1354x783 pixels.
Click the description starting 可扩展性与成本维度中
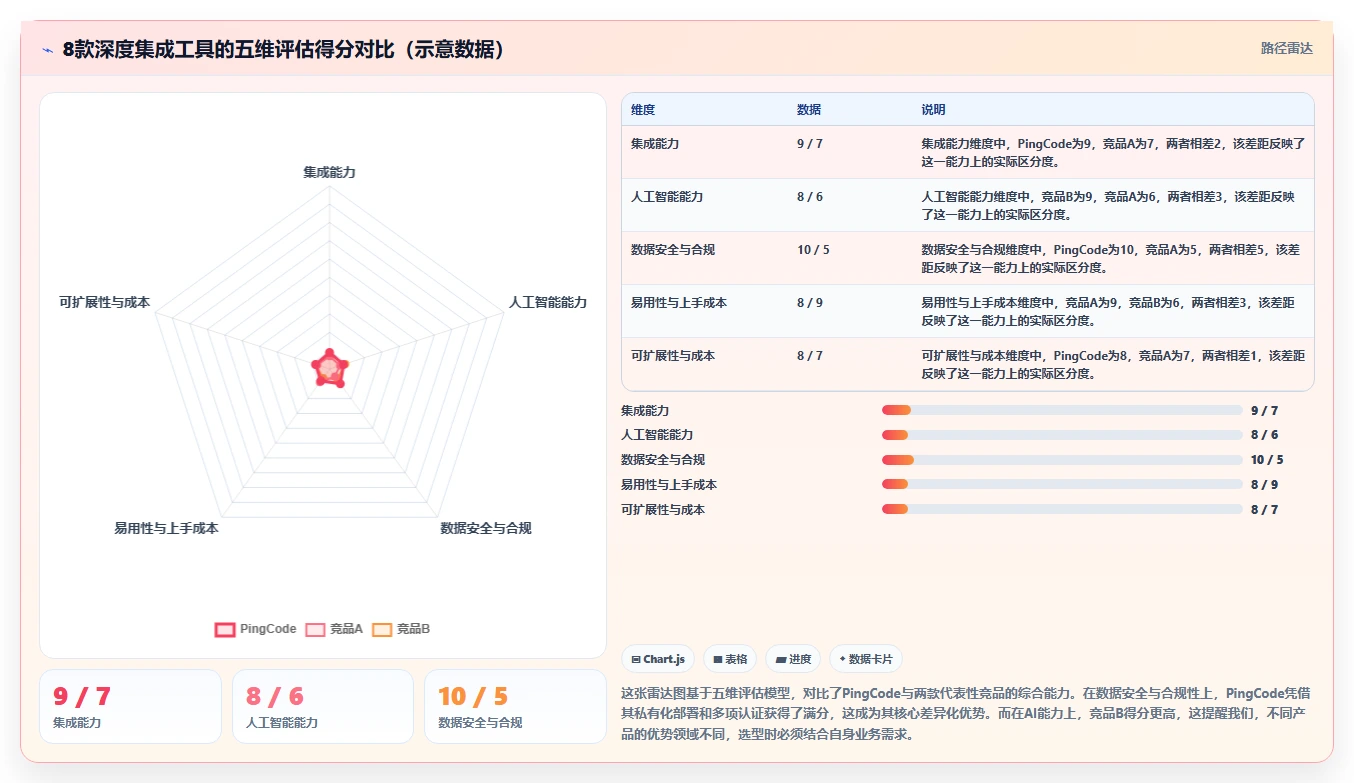pos(1113,365)
